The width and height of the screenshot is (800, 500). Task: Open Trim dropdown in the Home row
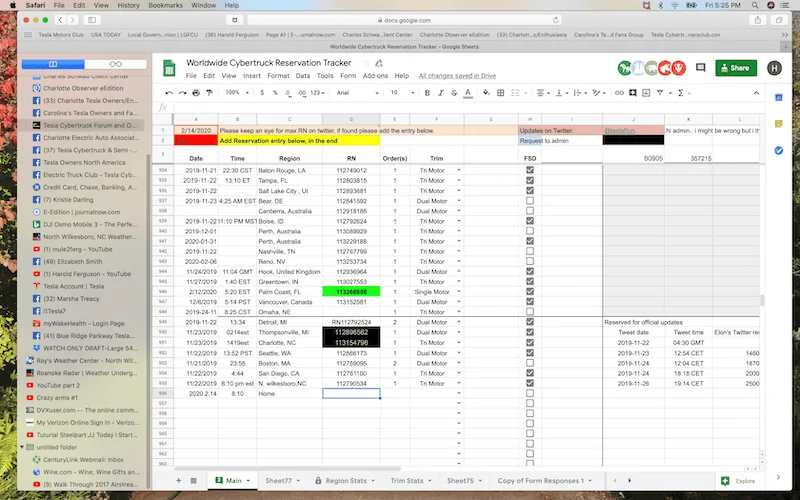tap(459, 393)
